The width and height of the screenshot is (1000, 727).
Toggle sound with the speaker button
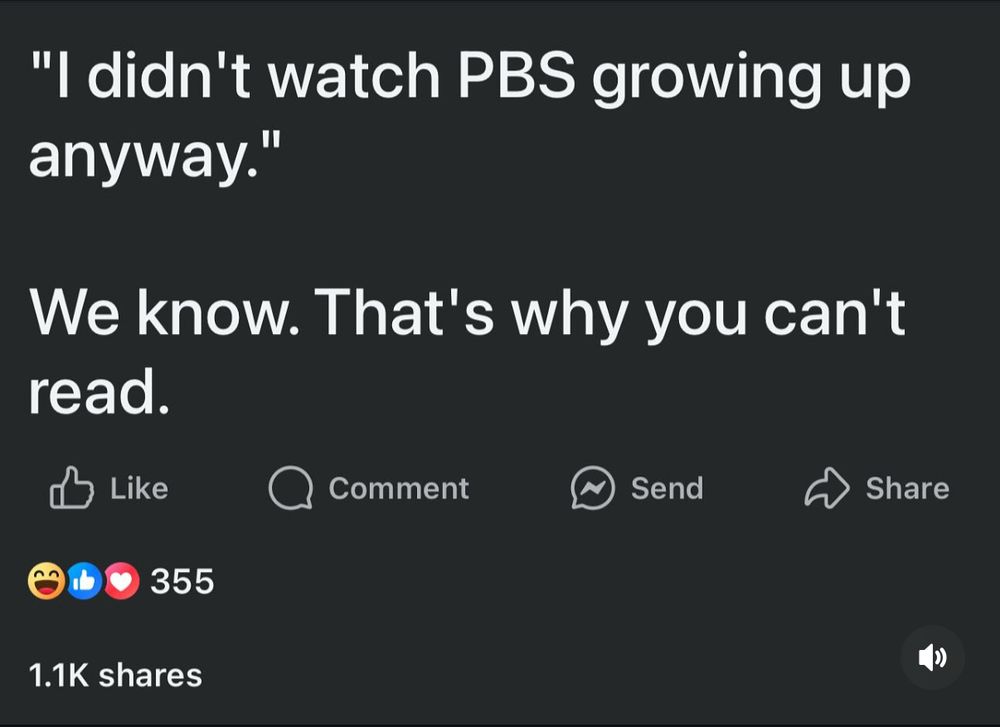932,657
